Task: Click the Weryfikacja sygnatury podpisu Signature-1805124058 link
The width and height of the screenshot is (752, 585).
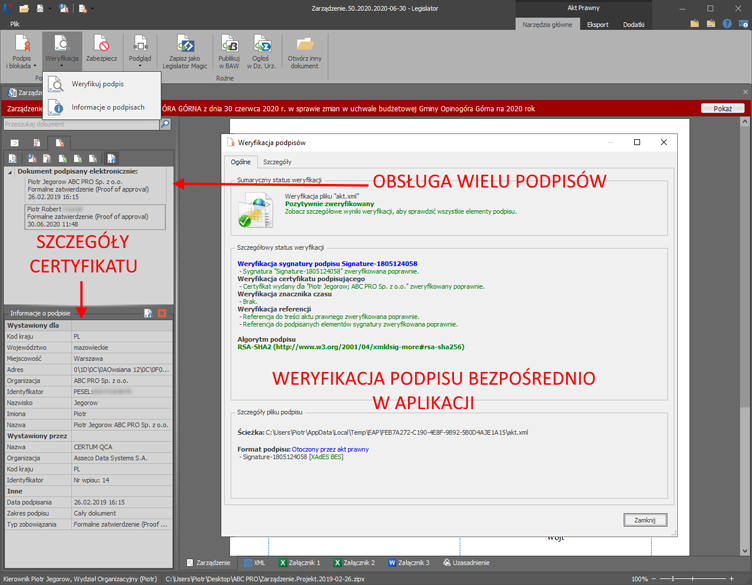Action: click(x=327, y=264)
